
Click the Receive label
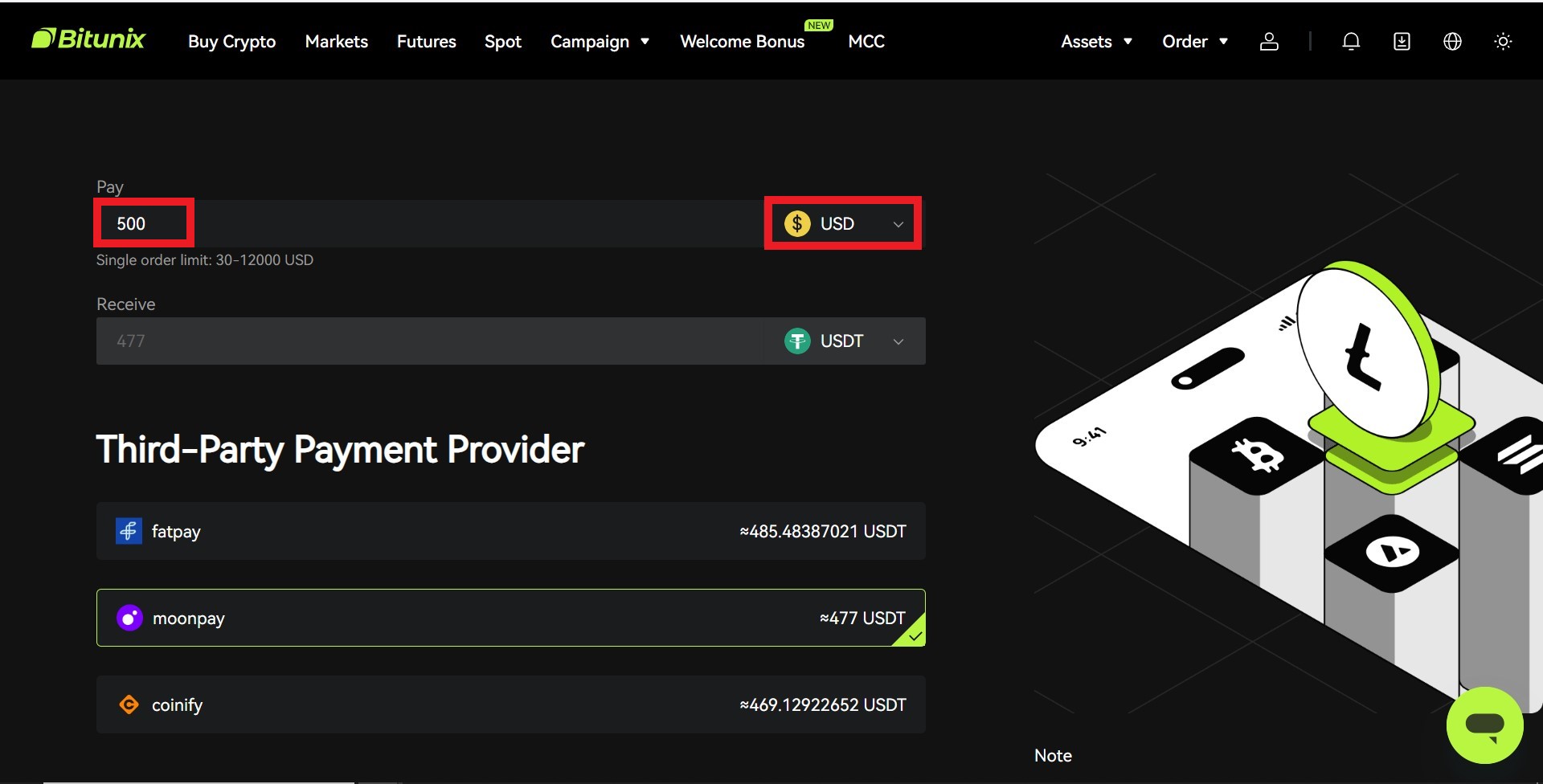click(x=126, y=304)
